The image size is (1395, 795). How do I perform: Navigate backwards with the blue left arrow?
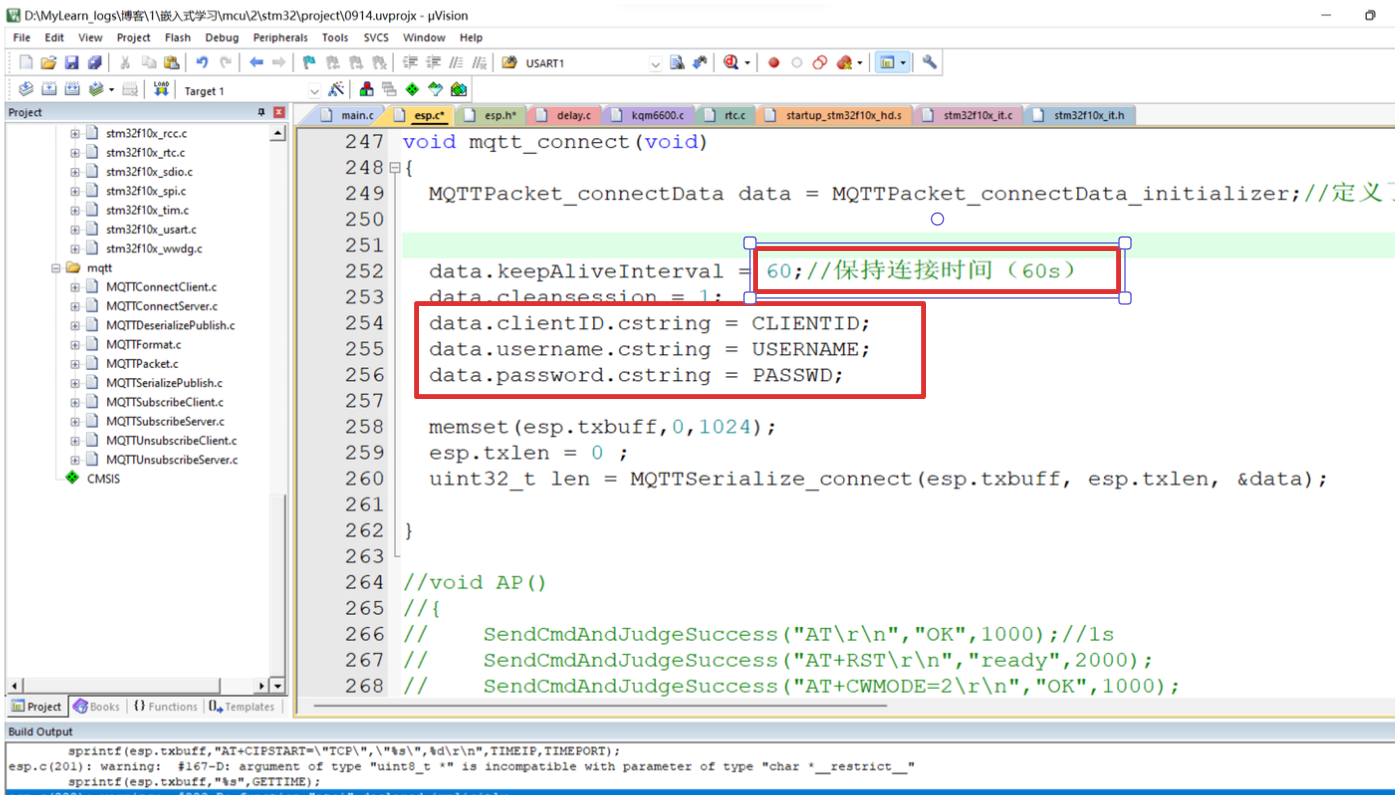[256, 62]
